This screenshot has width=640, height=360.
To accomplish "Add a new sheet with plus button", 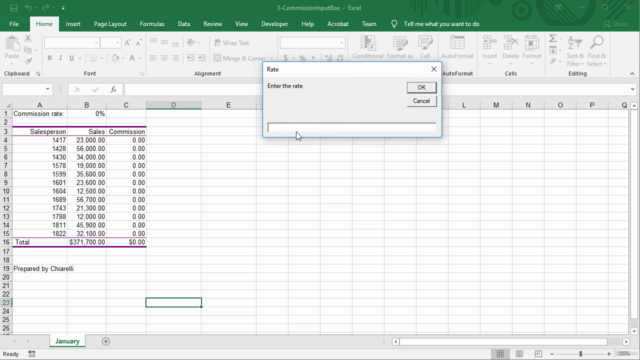I will coord(106,341).
